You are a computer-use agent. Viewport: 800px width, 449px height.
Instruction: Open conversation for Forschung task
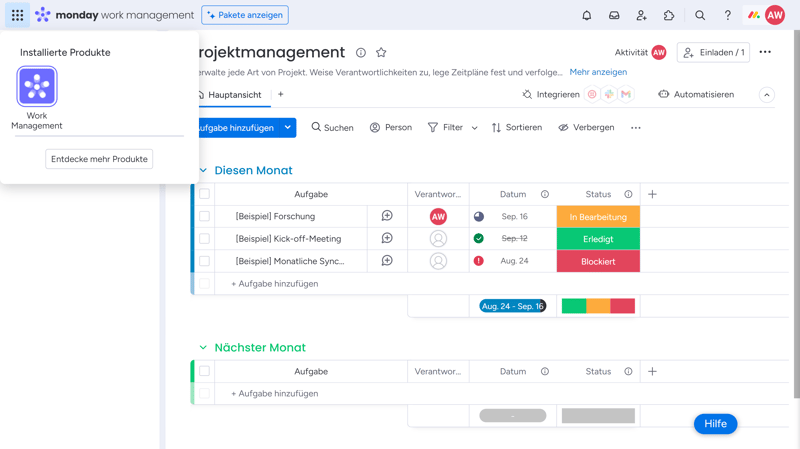387,216
